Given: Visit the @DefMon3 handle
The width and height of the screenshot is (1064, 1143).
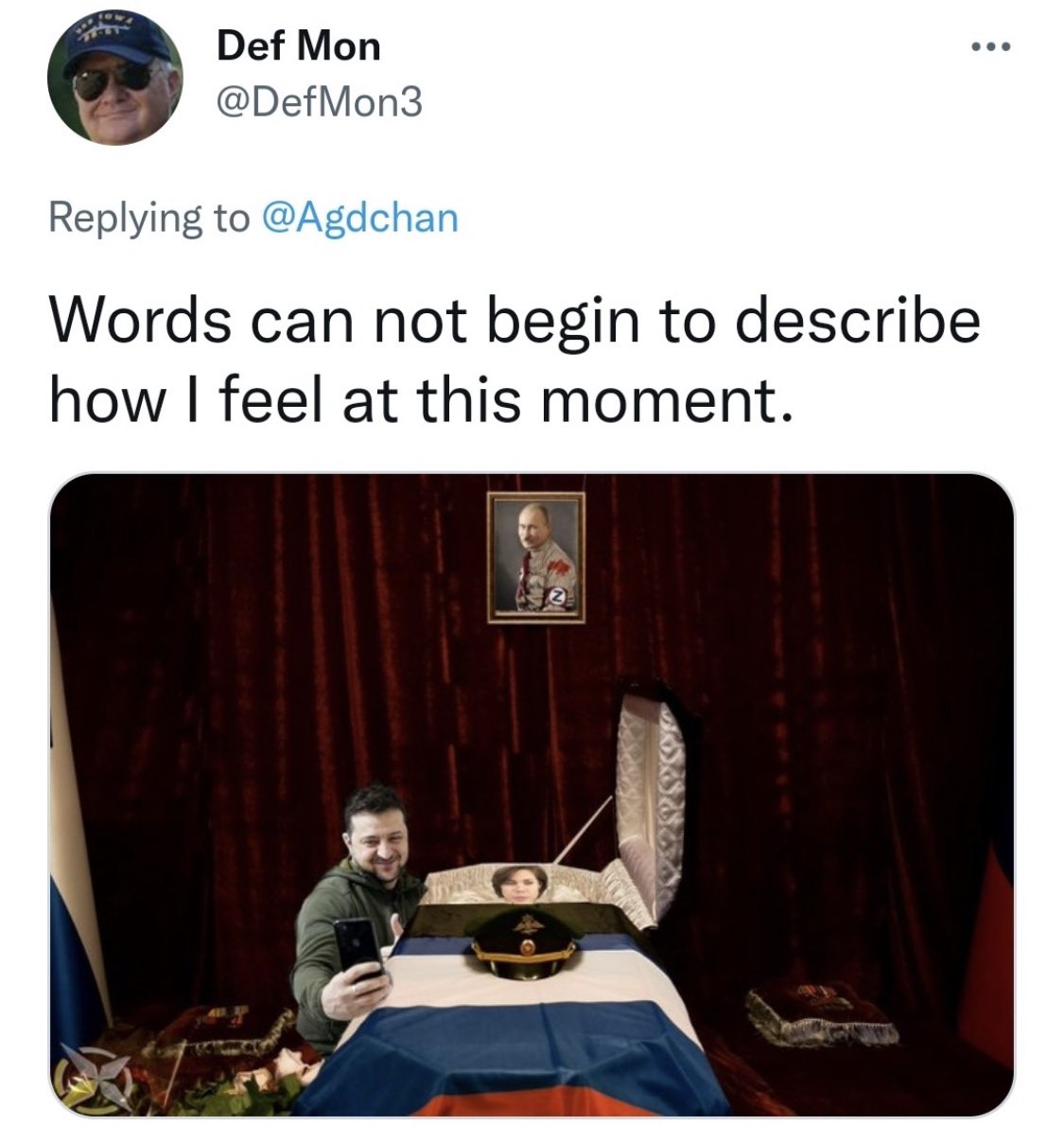Looking at the screenshot, I should tap(319, 101).
